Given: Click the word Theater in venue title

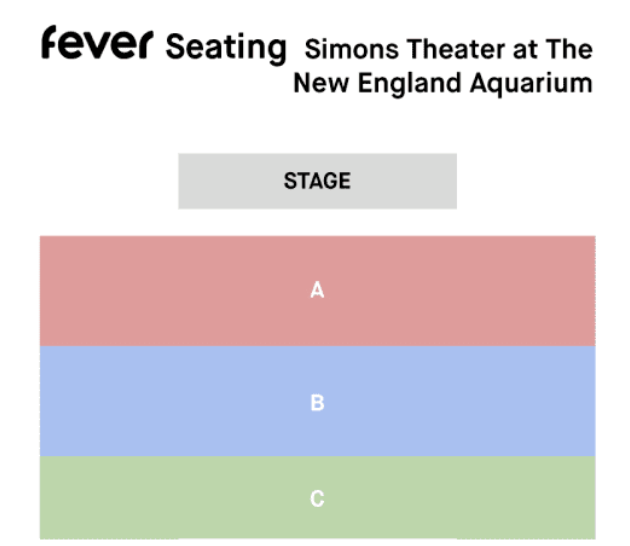Looking at the screenshot, I should click(456, 49).
